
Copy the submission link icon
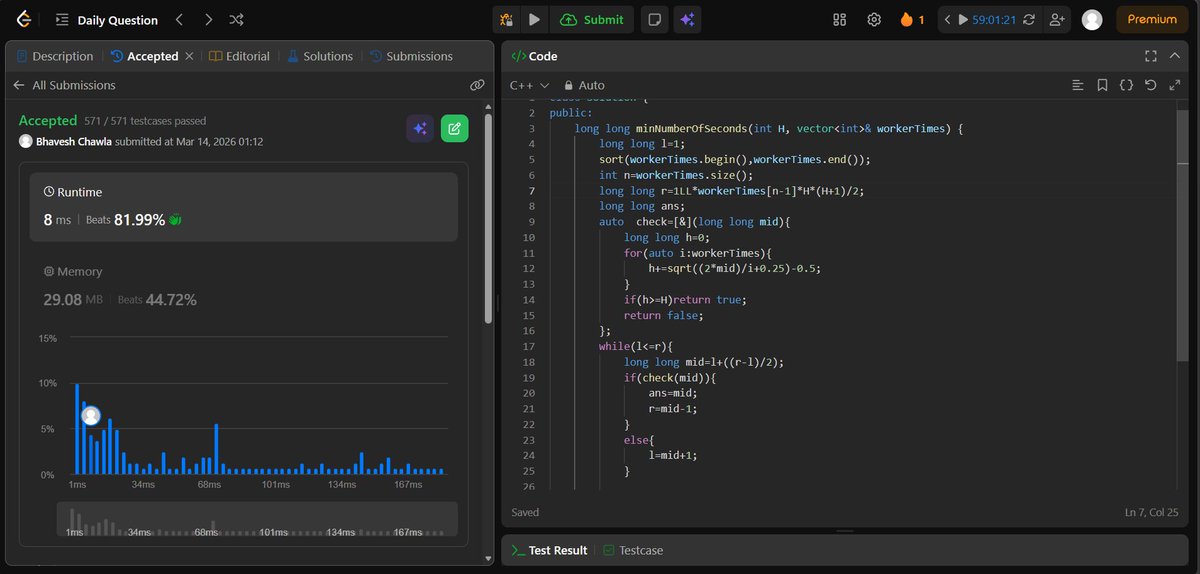tap(477, 85)
